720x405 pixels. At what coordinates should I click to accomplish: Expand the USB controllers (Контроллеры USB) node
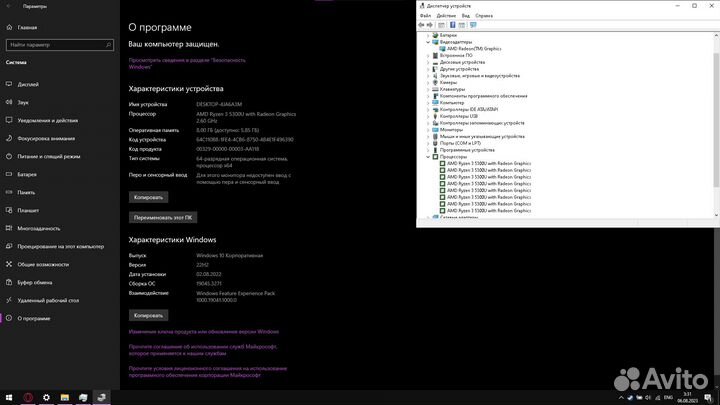tap(428, 116)
